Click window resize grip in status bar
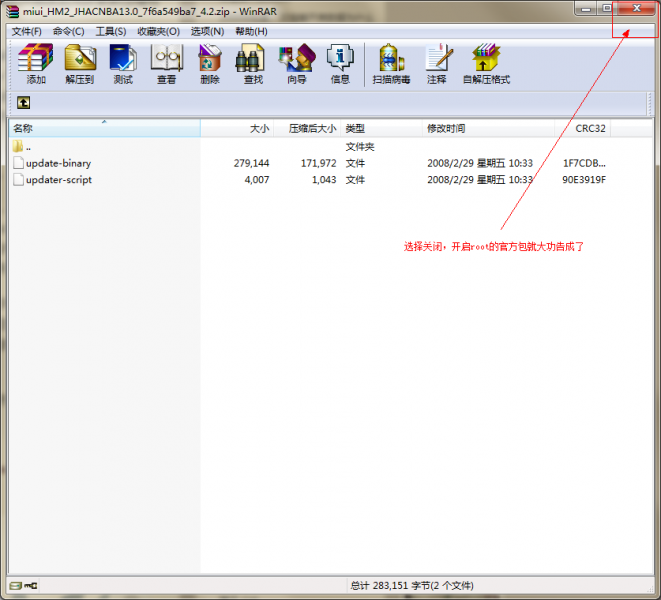This screenshot has height=600, width=661. click(x=650, y=587)
